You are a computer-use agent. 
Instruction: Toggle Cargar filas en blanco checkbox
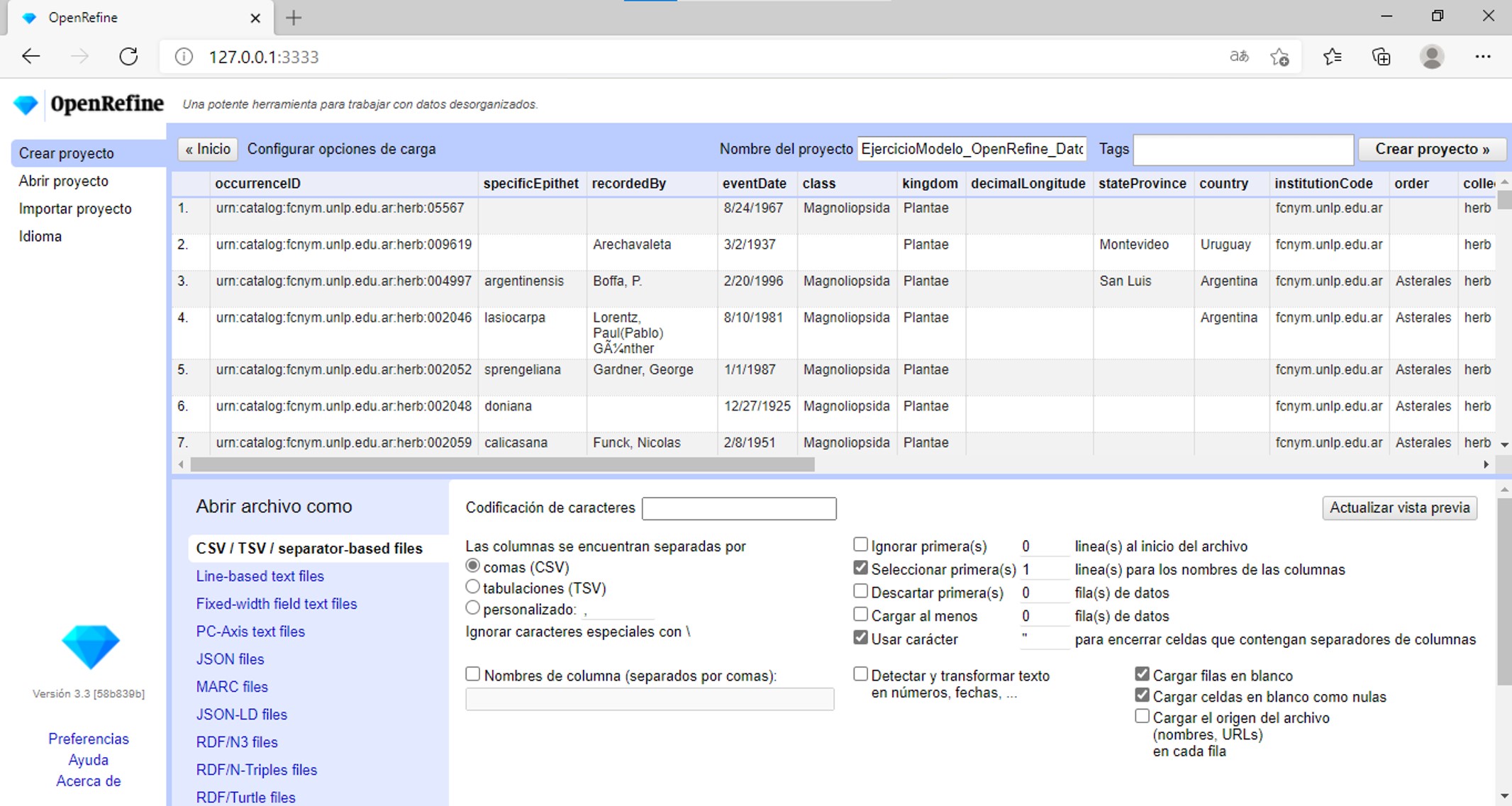(x=1142, y=674)
